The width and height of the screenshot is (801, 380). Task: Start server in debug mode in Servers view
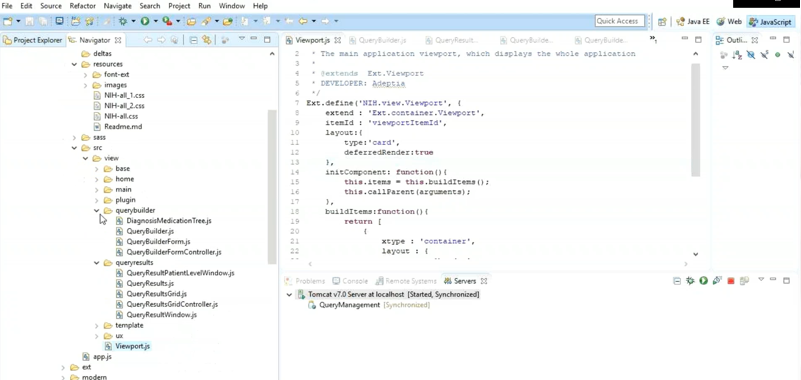(x=690, y=280)
